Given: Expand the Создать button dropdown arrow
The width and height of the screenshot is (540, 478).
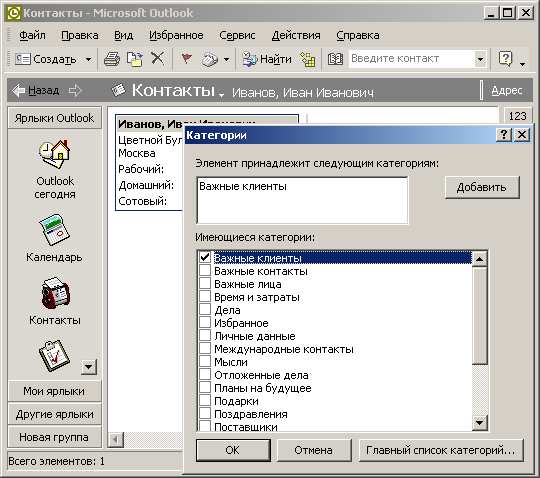Looking at the screenshot, I should [89, 60].
